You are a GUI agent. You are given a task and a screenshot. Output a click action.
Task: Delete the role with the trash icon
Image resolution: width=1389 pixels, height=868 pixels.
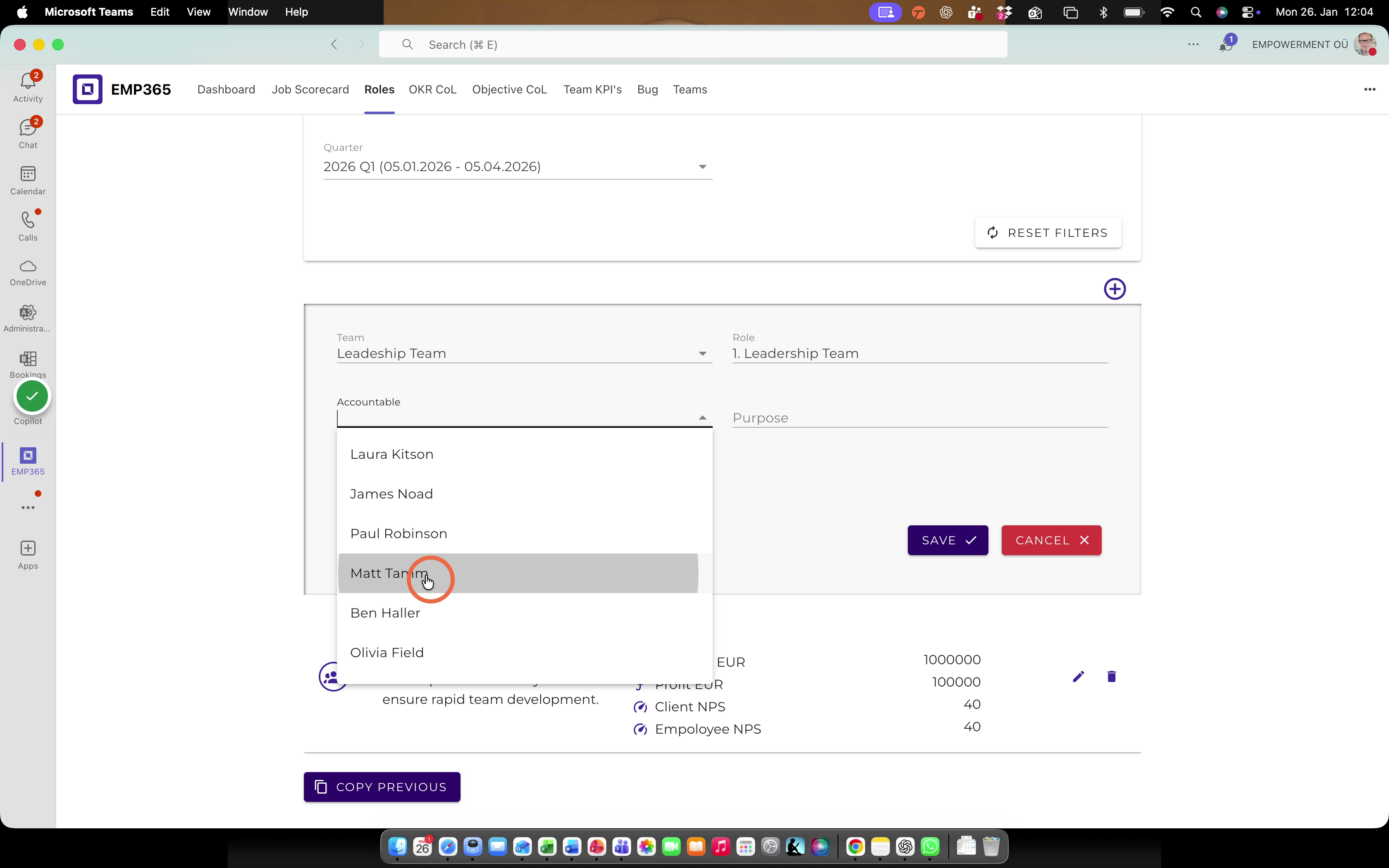[x=1111, y=676]
